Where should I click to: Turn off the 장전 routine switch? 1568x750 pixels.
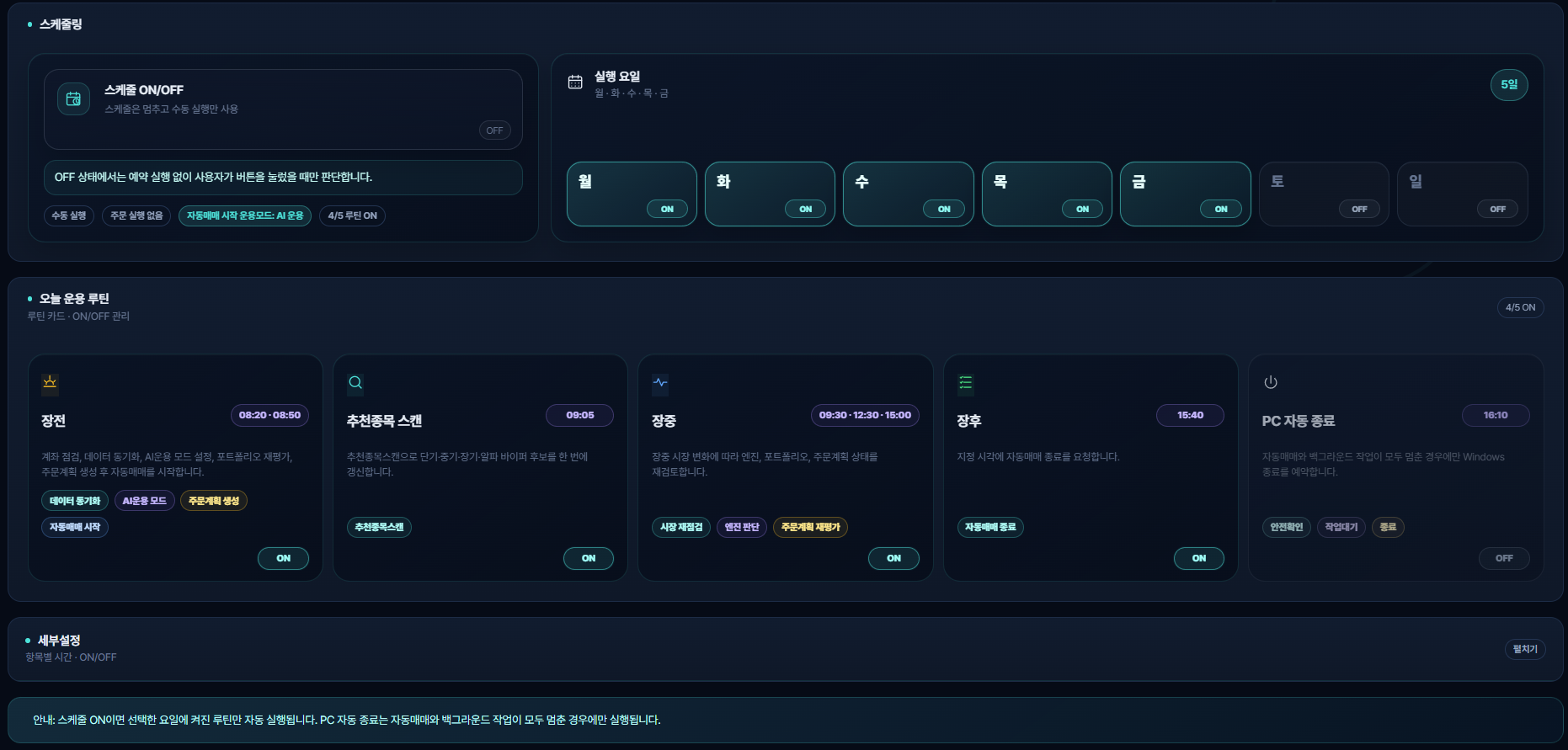point(284,558)
